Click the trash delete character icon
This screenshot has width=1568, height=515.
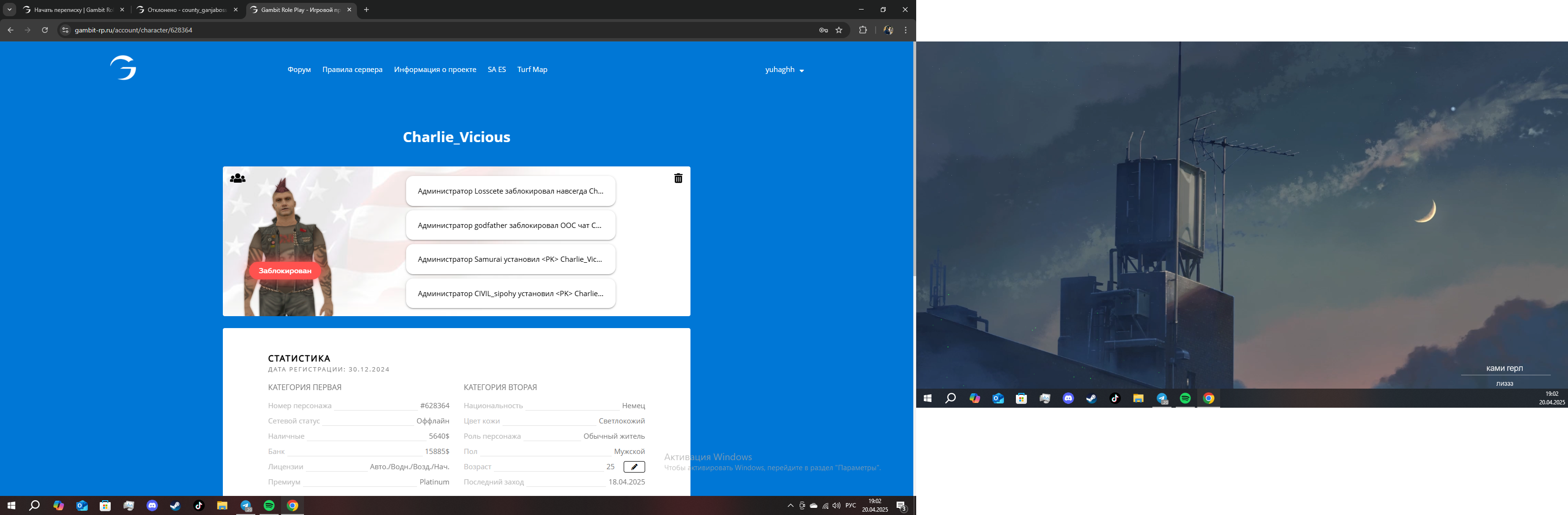678,178
